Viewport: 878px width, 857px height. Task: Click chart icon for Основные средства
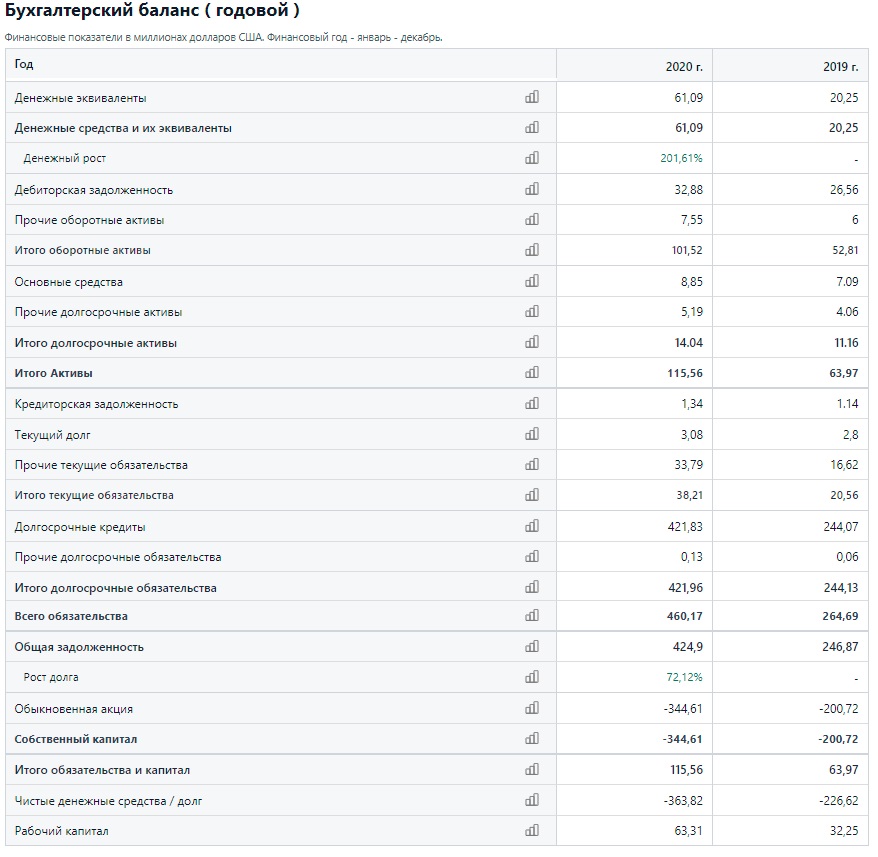pos(532,281)
